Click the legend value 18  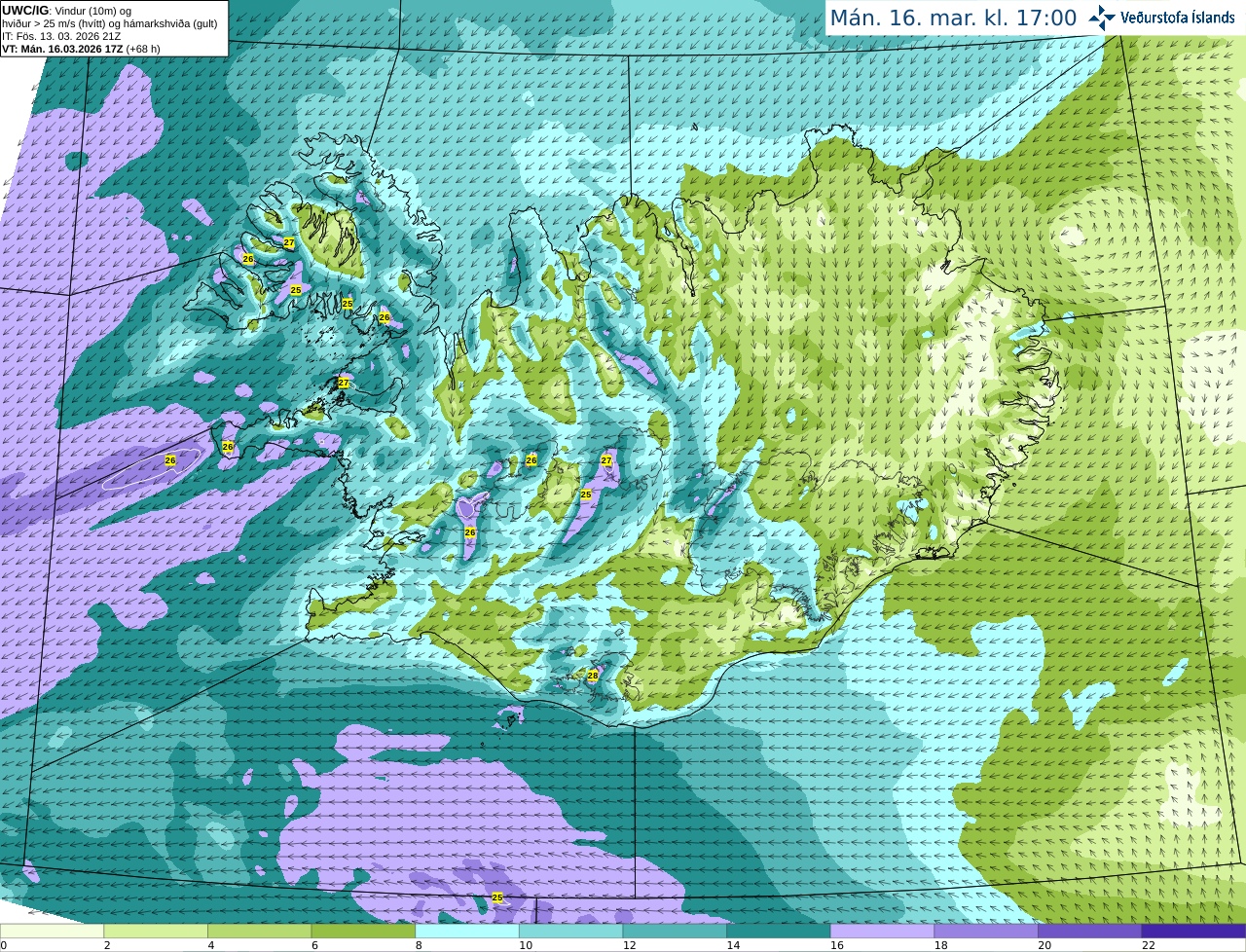(x=941, y=945)
